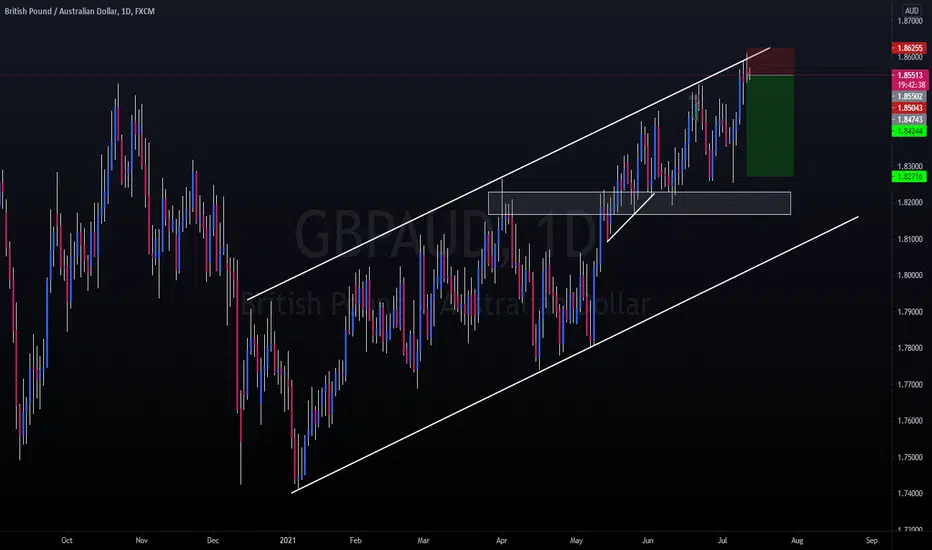The width and height of the screenshot is (932, 550).
Task: Click the pink 1.85513 current price label
Action: [909, 76]
